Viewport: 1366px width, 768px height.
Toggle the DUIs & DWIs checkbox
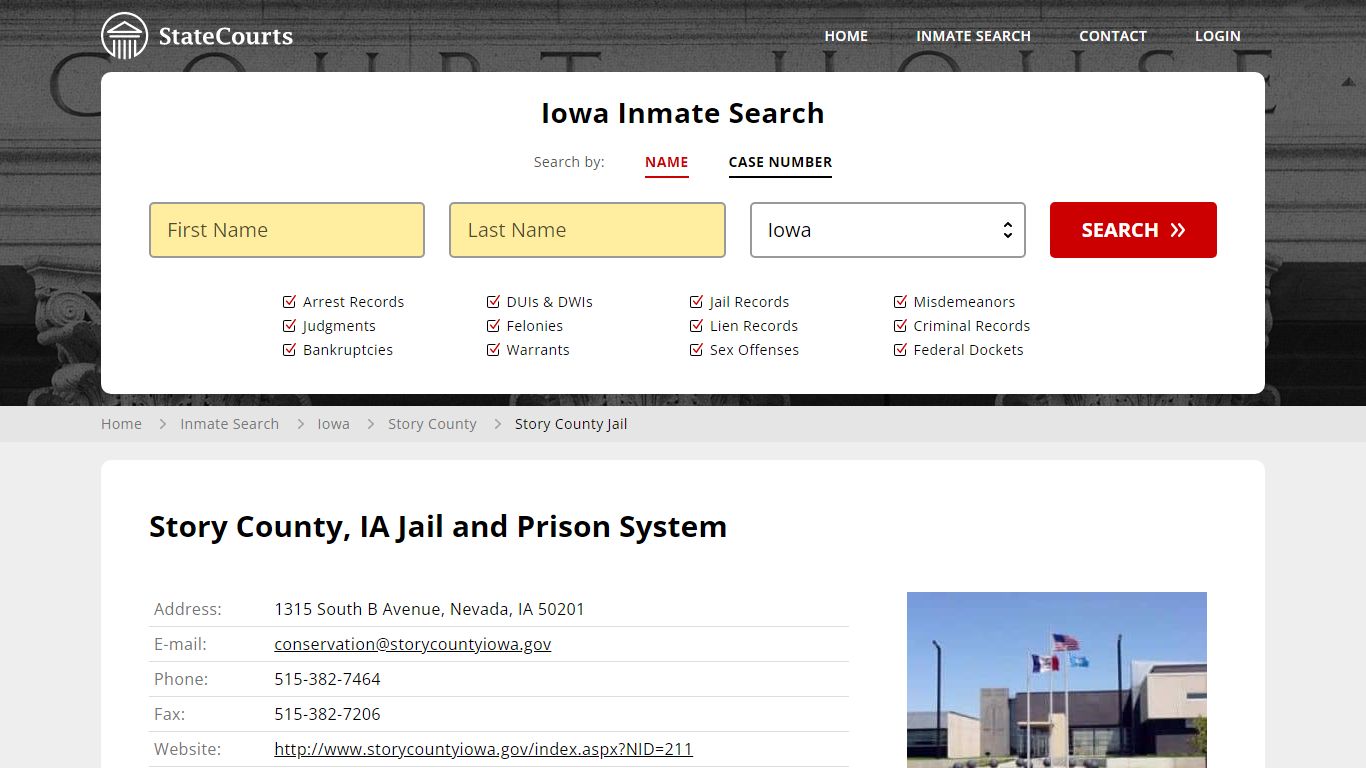coord(493,302)
